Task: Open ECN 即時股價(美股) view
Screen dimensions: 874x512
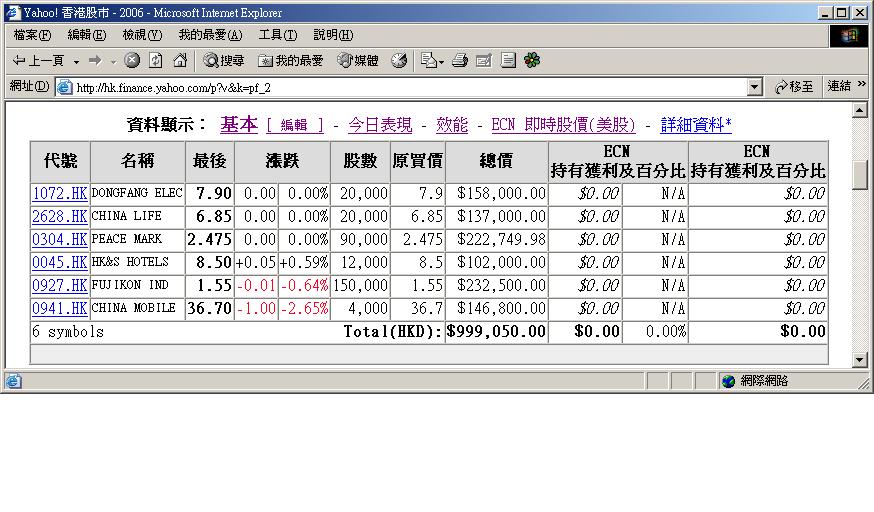Action: tap(564, 125)
